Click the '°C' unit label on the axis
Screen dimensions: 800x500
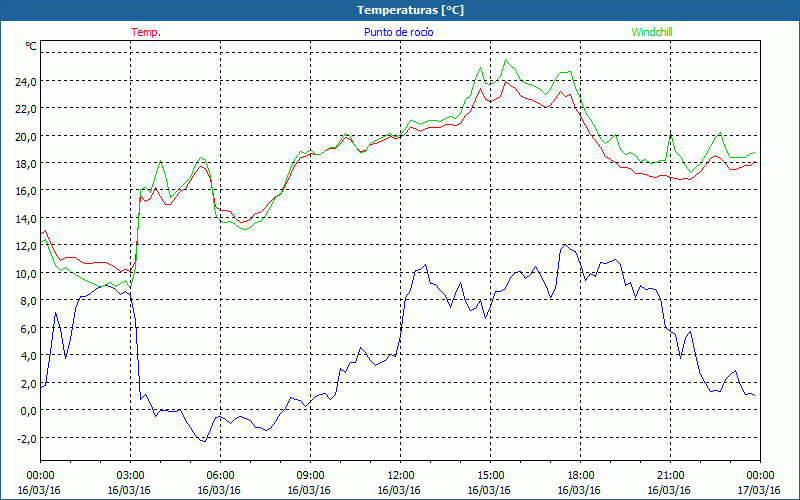(x=31, y=46)
